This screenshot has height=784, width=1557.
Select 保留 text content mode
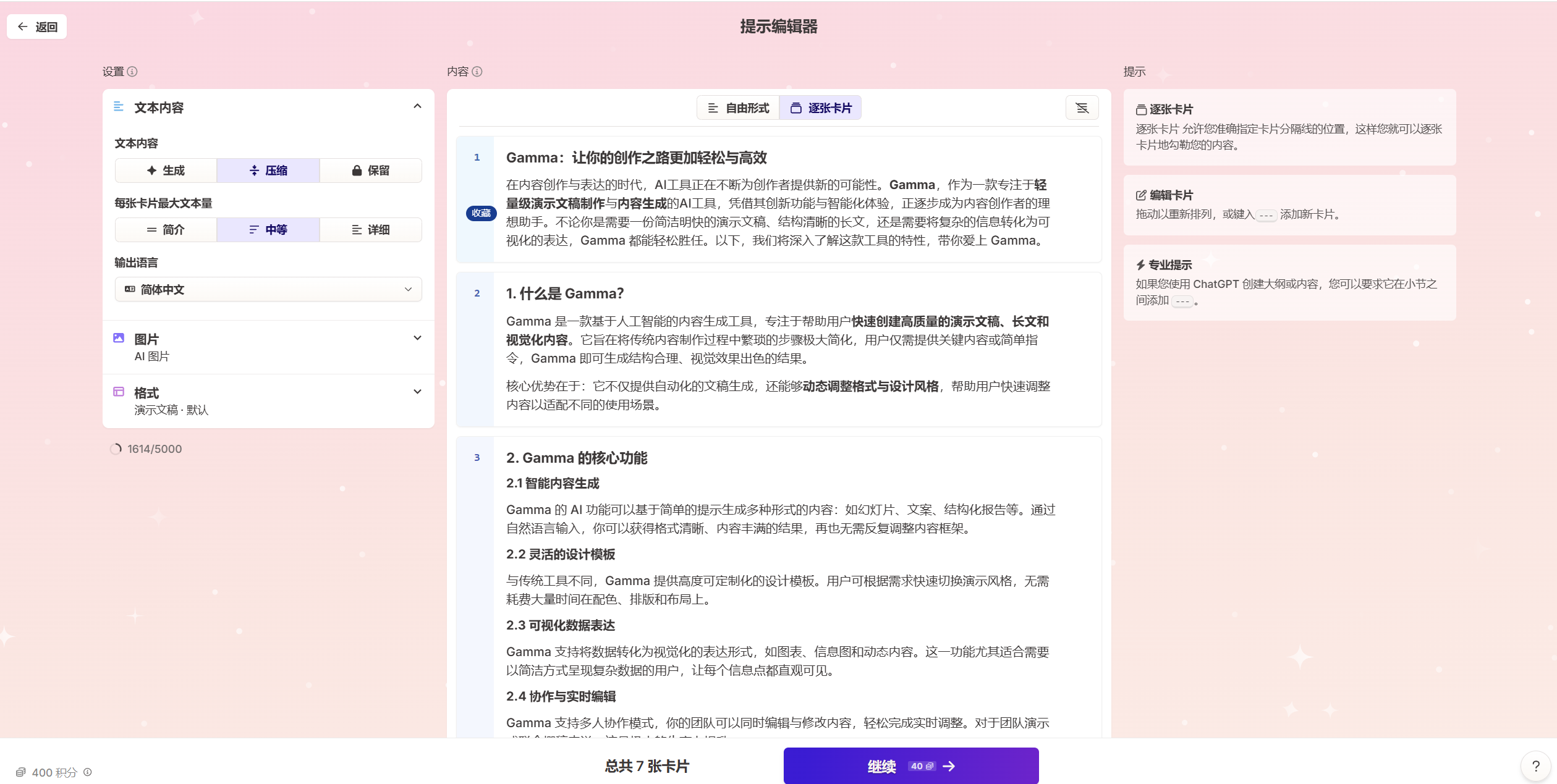[371, 171]
